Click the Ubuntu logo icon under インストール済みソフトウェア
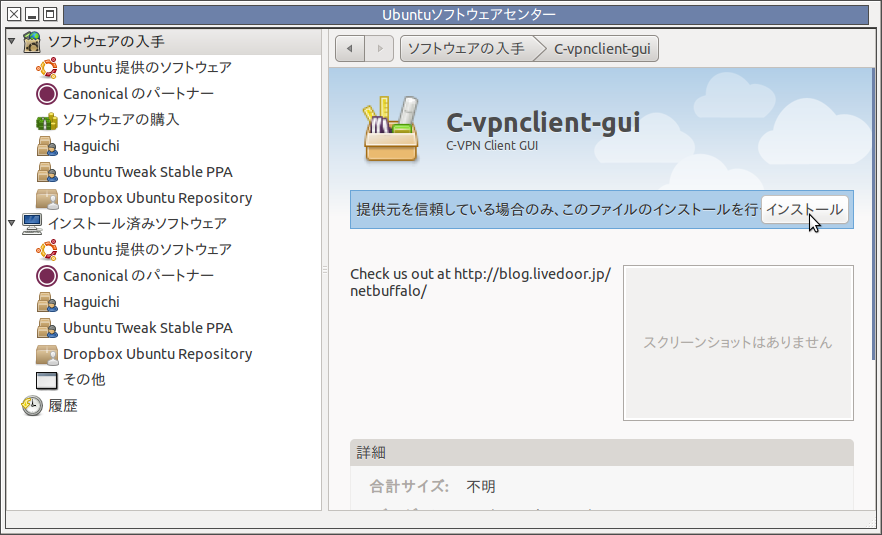The image size is (882, 535). 47,250
